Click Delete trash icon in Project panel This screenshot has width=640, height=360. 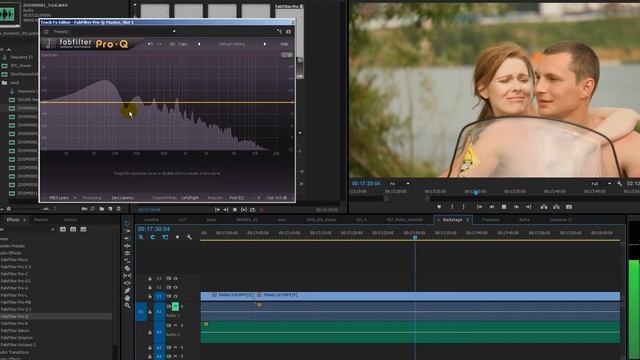coord(118,209)
